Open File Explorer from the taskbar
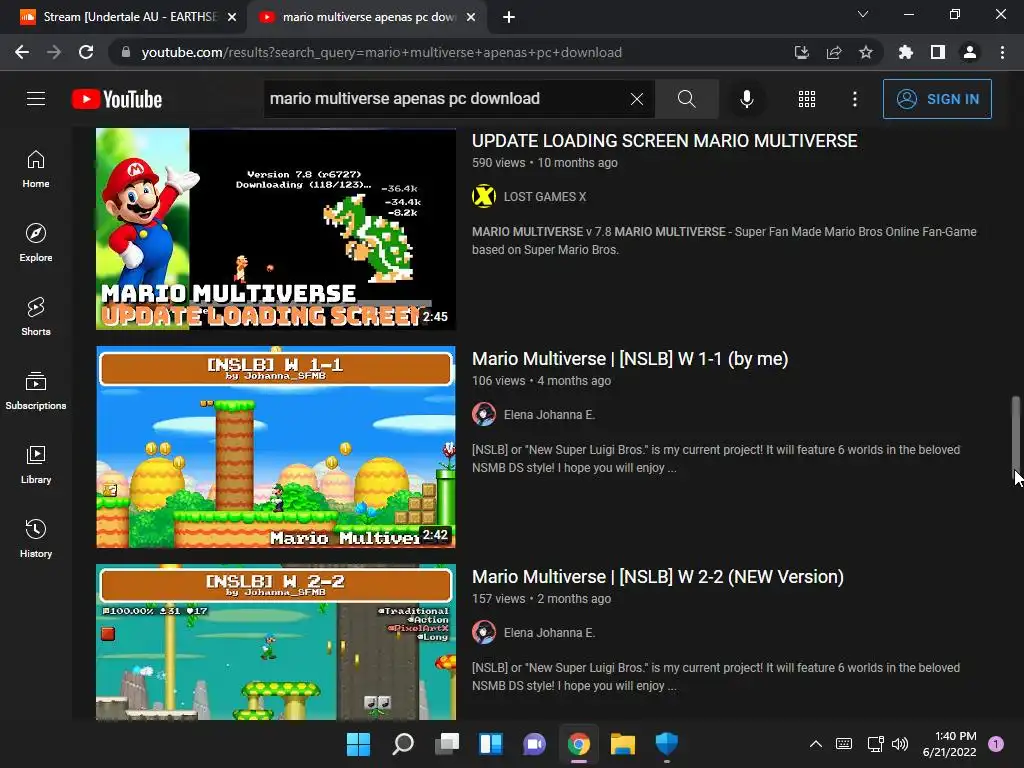The width and height of the screenshot is (1024, 768). (x=622, y=744)
